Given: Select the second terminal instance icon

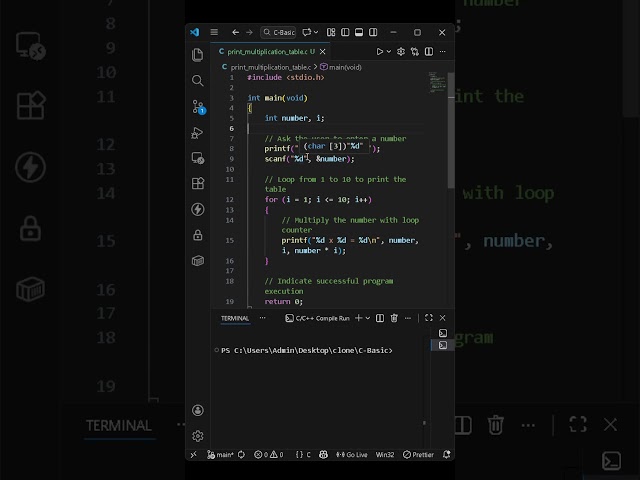Looking at the screenshot, I should click(x=442, y=345).
